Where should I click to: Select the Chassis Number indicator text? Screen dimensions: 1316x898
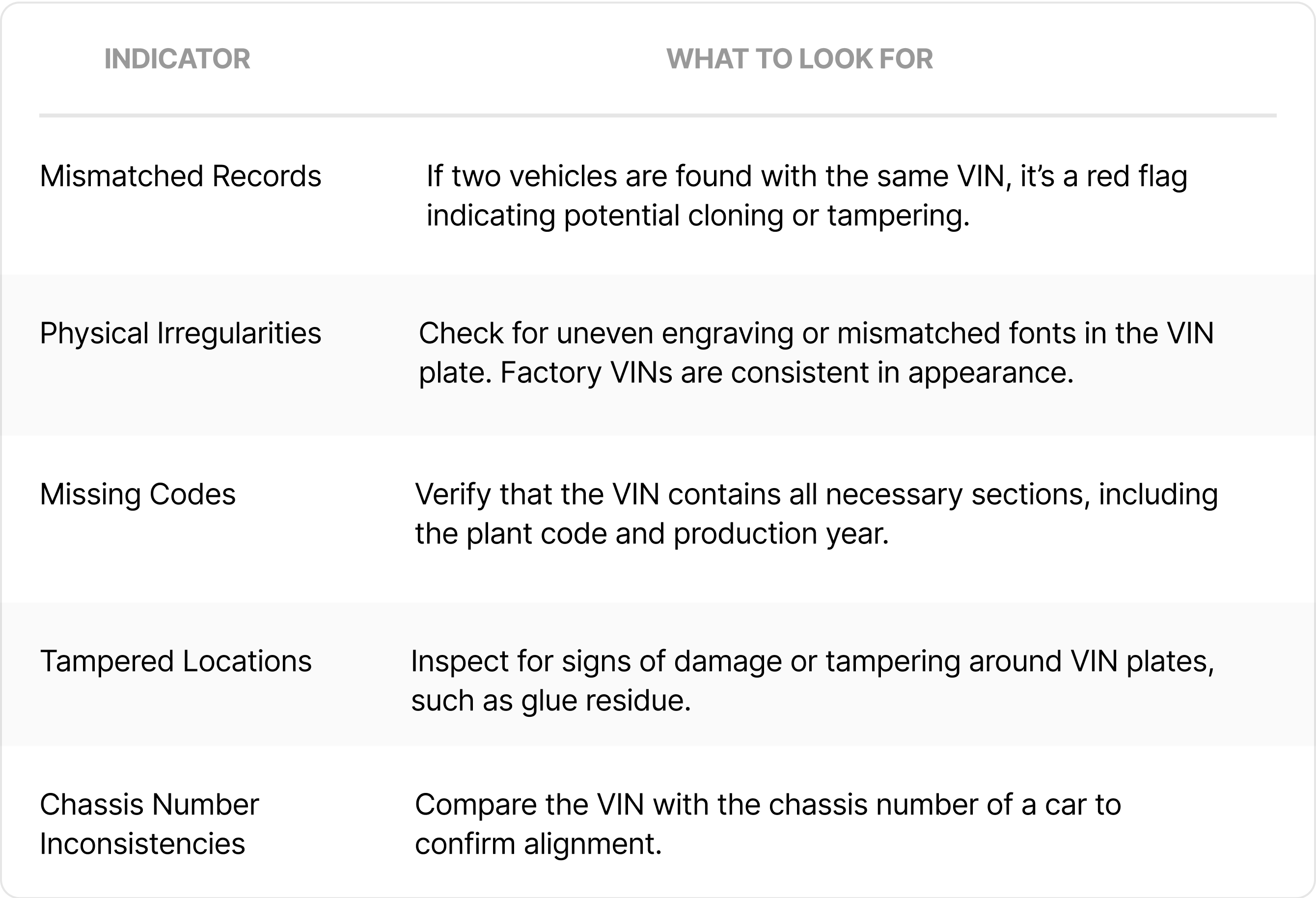tap(149, 805)
